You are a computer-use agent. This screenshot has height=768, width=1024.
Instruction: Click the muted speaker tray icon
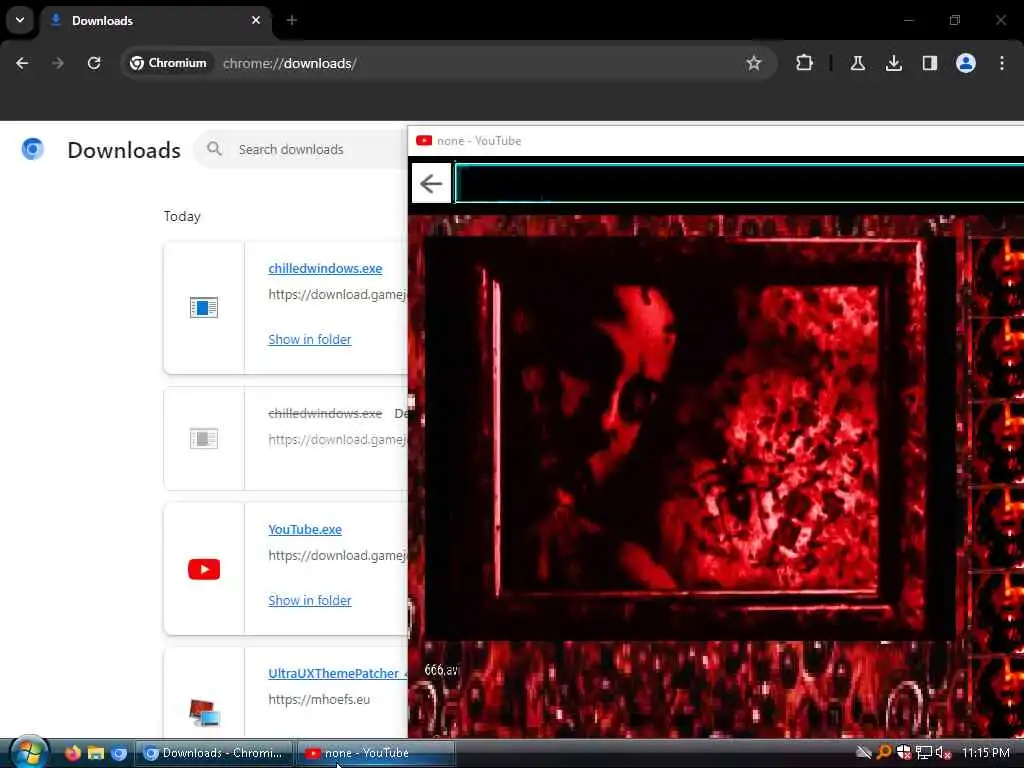point(943,753)
